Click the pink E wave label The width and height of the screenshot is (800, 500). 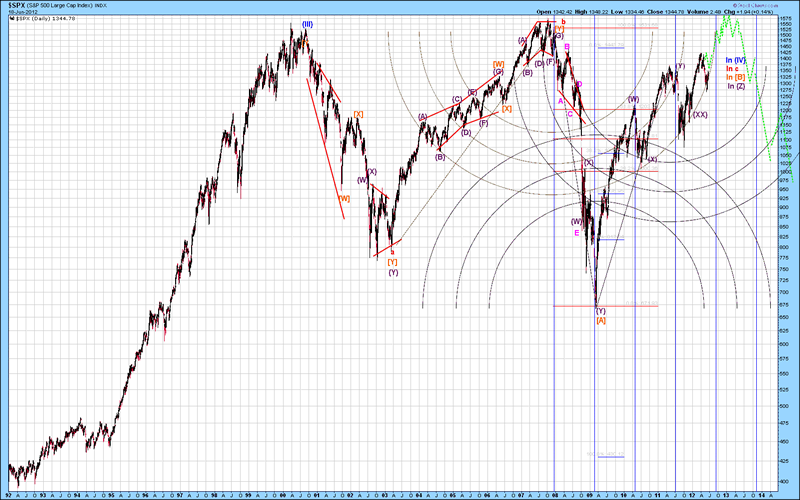[577, 233]
